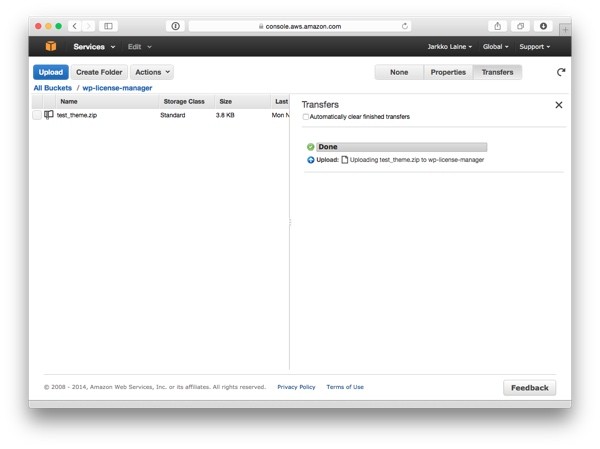The height and width of the screenshot is (449, 600).
Task: Click the privacy report icon beside address bar
Action: pos(176,26)
